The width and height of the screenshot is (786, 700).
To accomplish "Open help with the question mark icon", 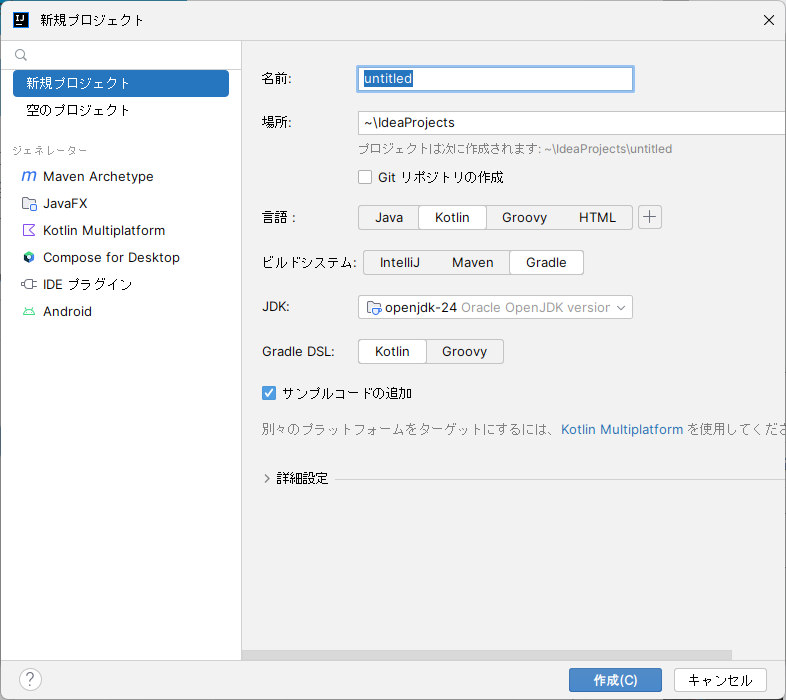I will 30,679.
